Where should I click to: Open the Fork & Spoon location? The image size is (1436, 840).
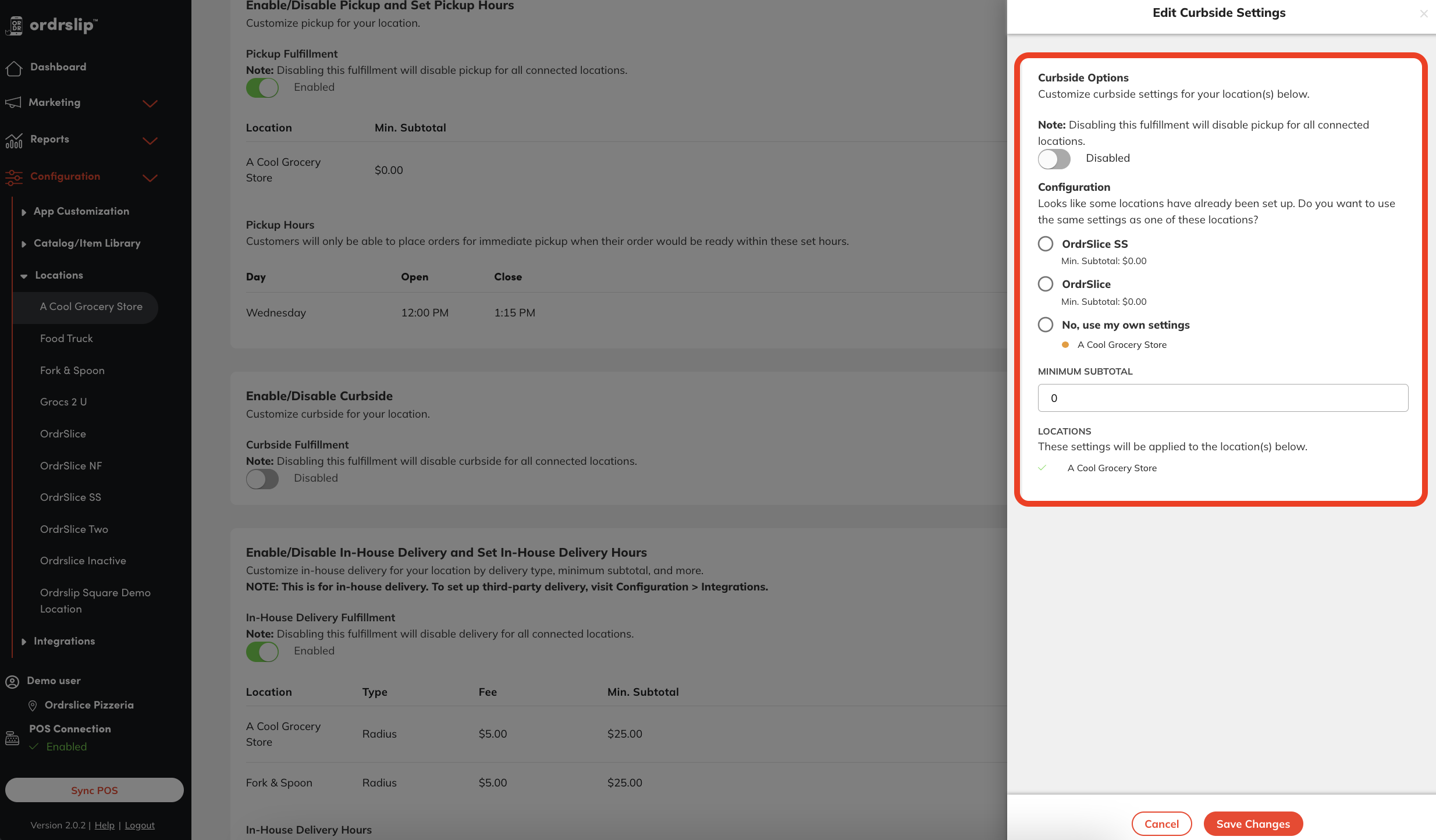coord(72,371)
